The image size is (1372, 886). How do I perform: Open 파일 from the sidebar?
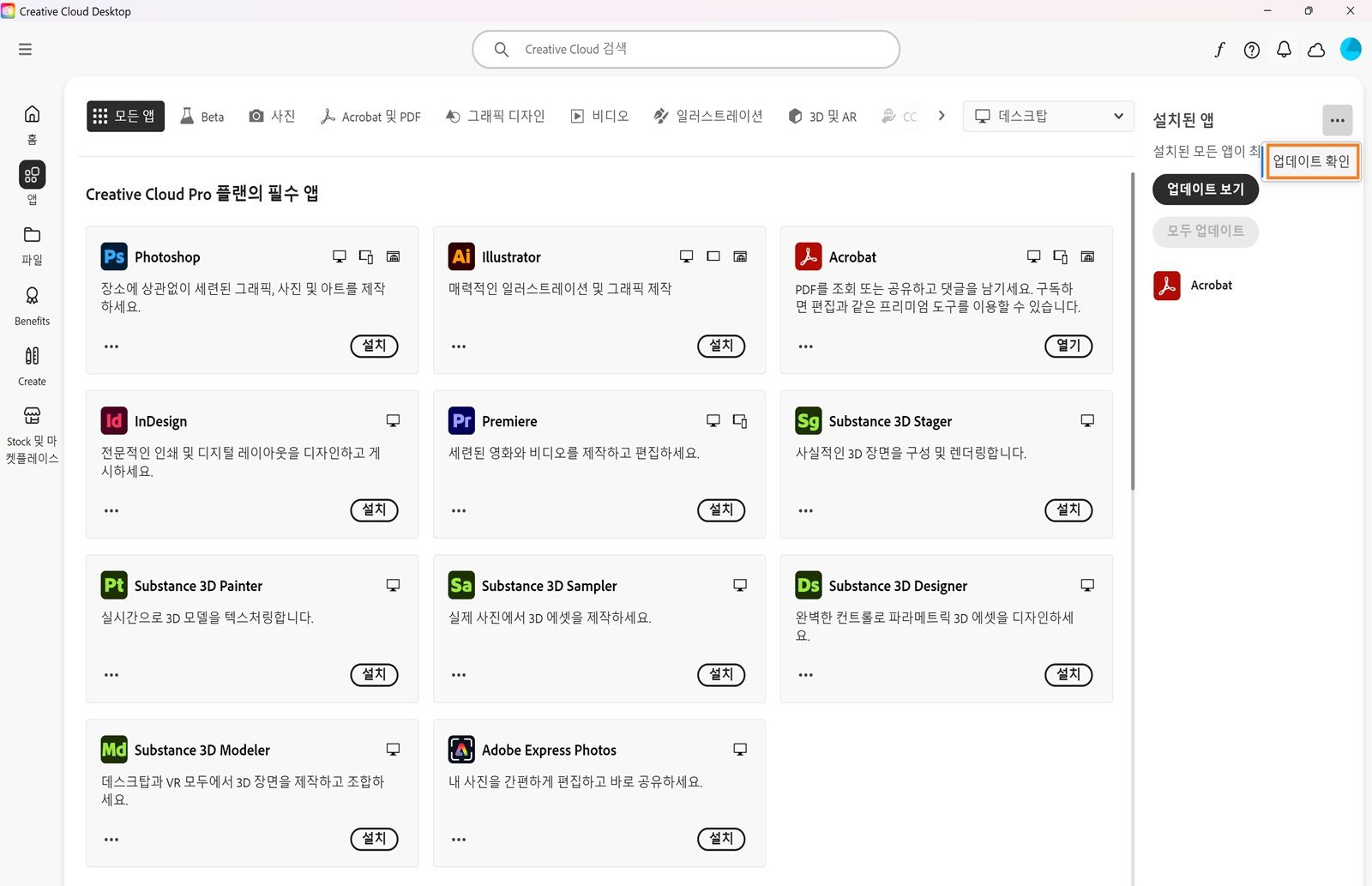31,243
